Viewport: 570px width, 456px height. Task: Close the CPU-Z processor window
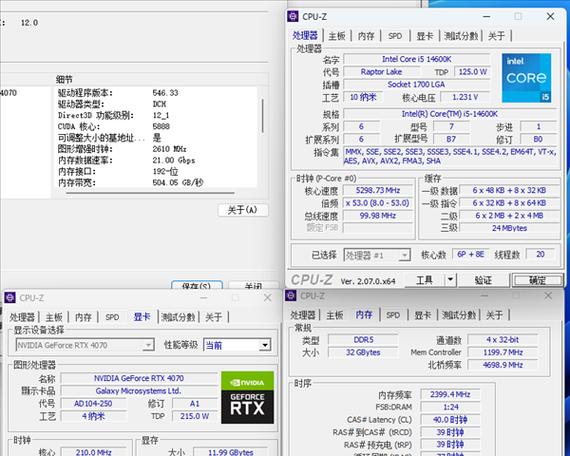[550, 16]
